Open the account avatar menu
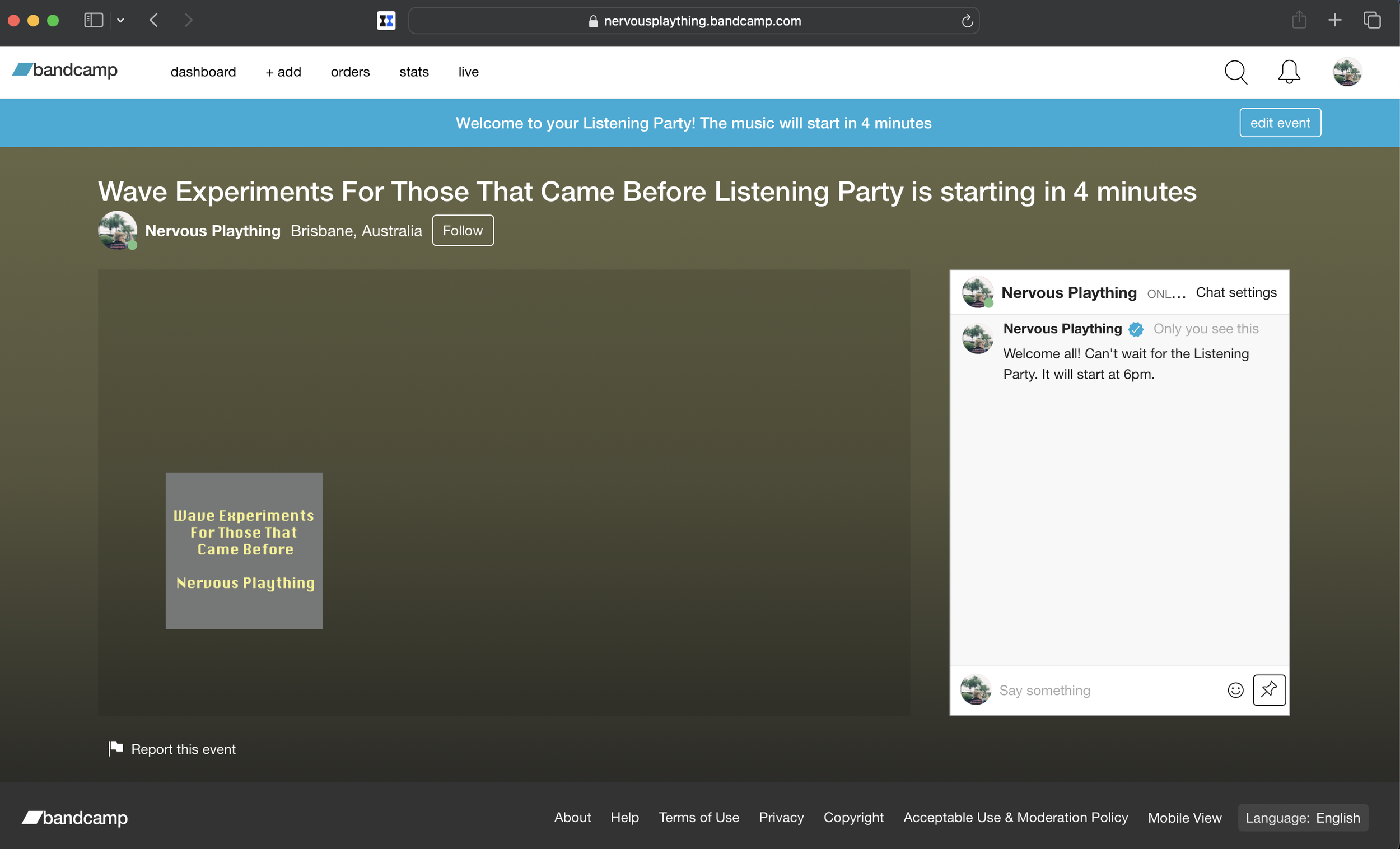This screenshot has width=1400, height=849. click(1347, 72)
